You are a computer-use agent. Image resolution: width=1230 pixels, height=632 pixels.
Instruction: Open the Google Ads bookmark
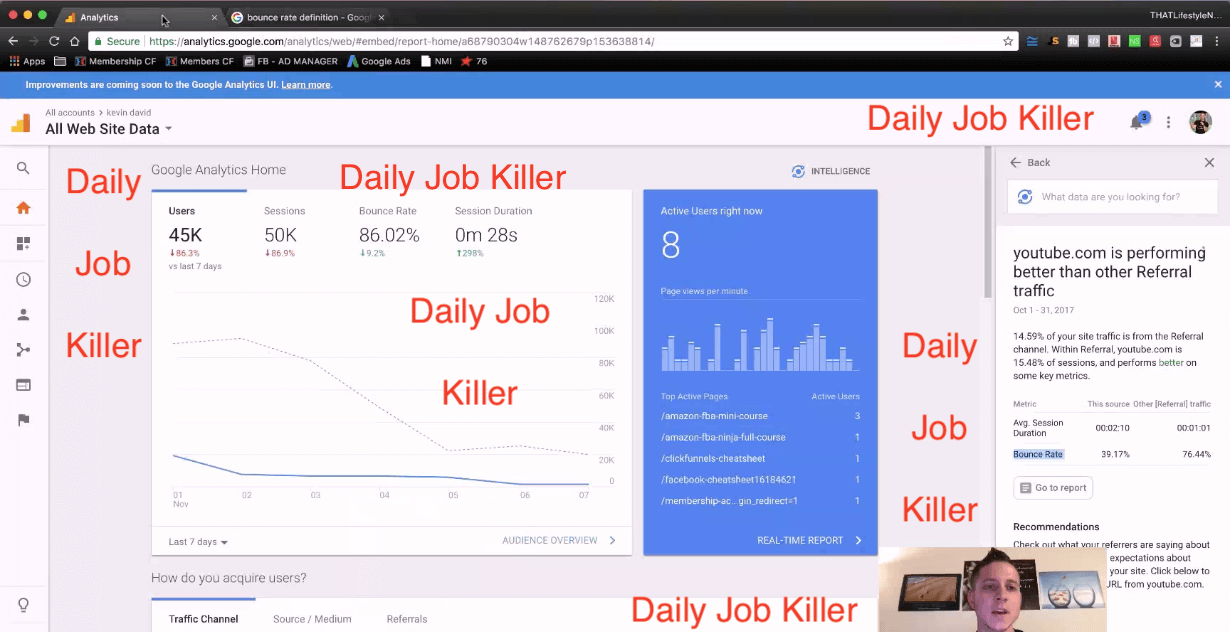point(378,61)
